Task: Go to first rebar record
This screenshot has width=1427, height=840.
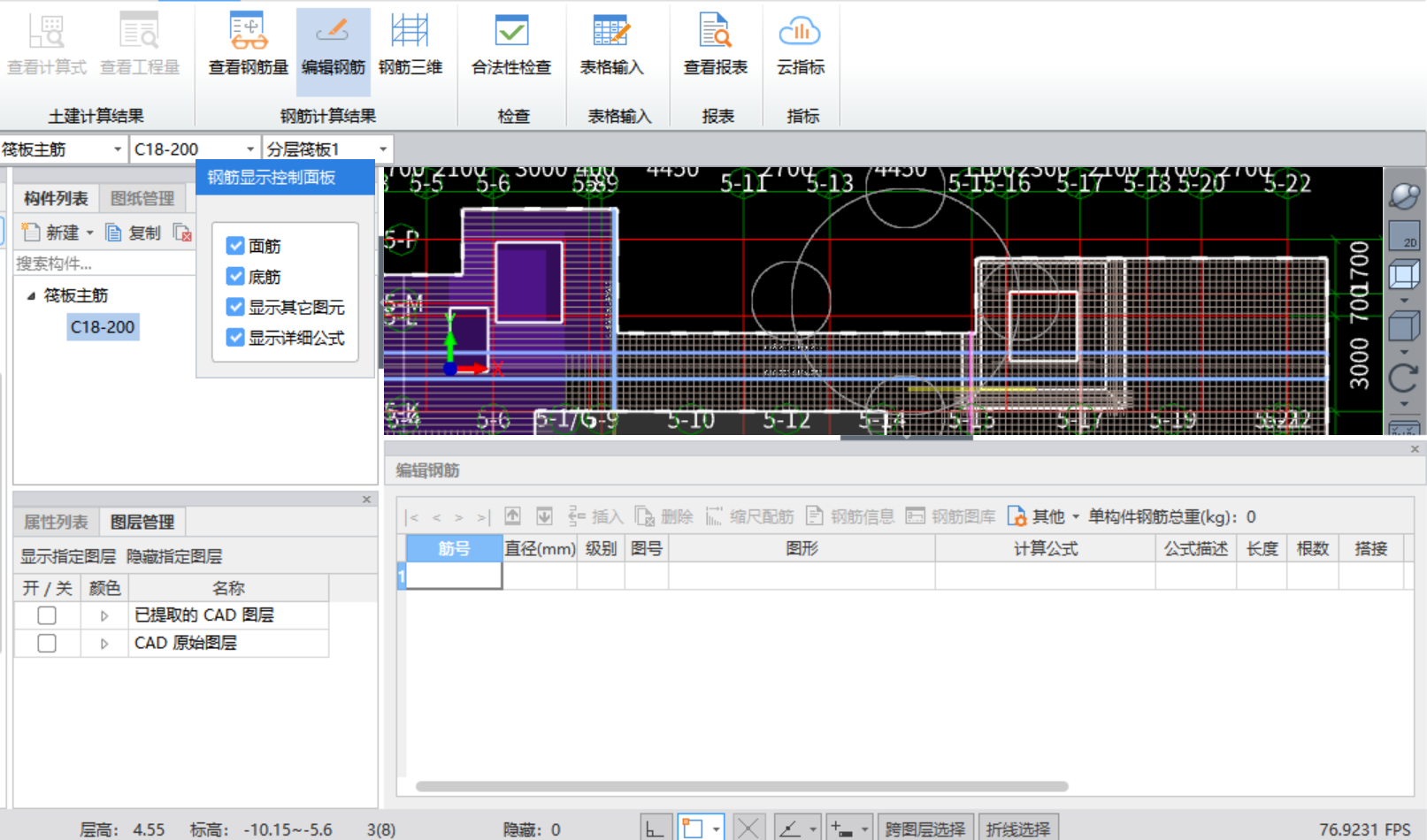Action: (x=412, y=517)
